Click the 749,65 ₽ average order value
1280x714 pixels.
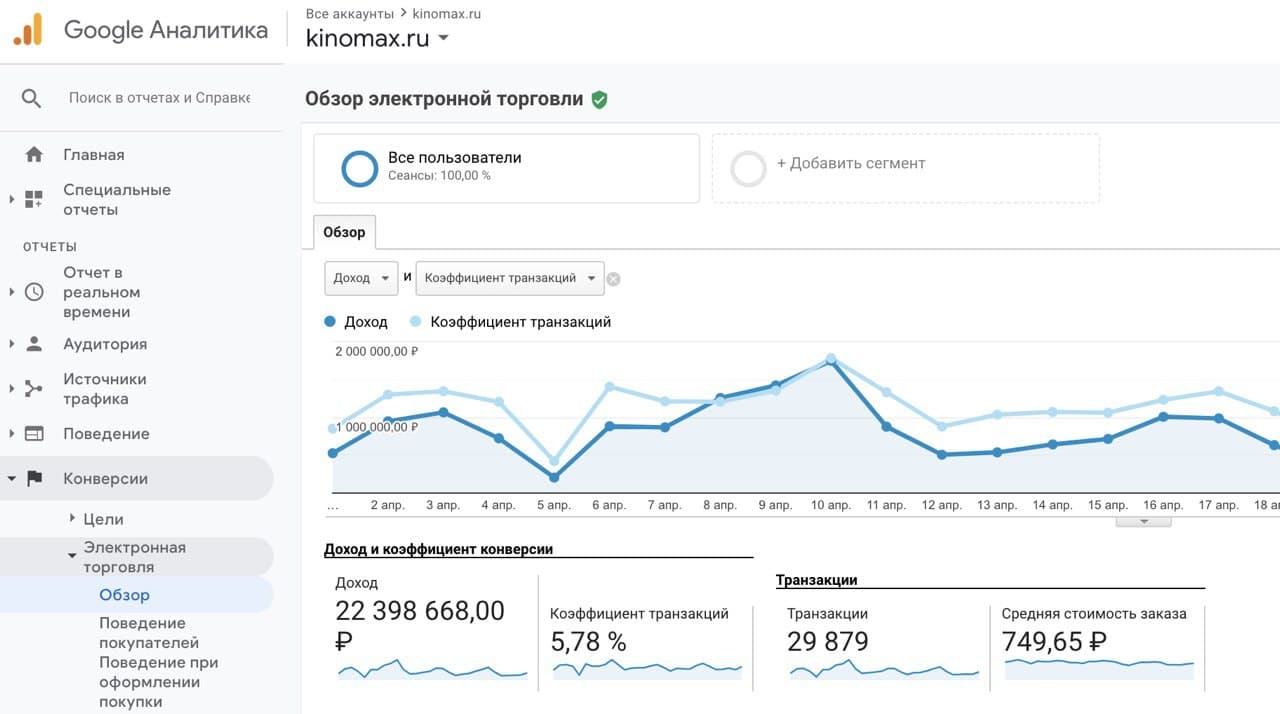click(x=1054, y=641)
